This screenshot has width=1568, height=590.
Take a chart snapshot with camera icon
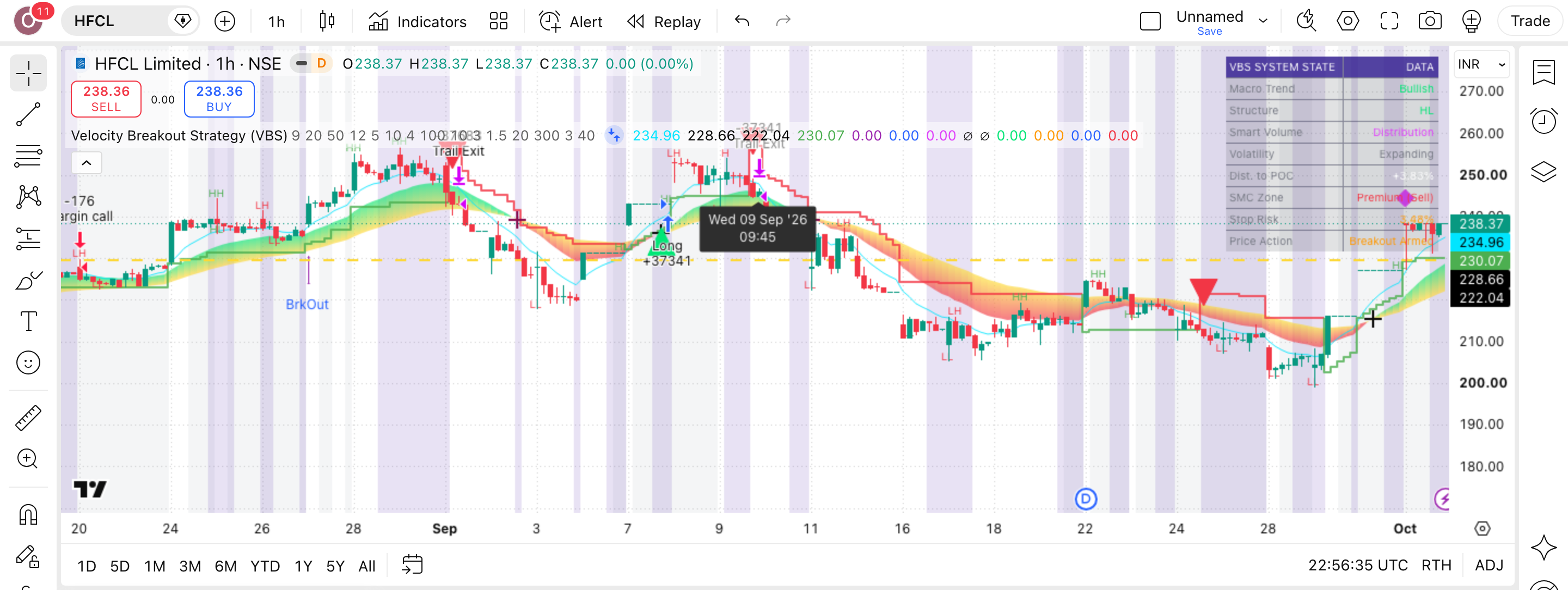(x=1430, y=21)
